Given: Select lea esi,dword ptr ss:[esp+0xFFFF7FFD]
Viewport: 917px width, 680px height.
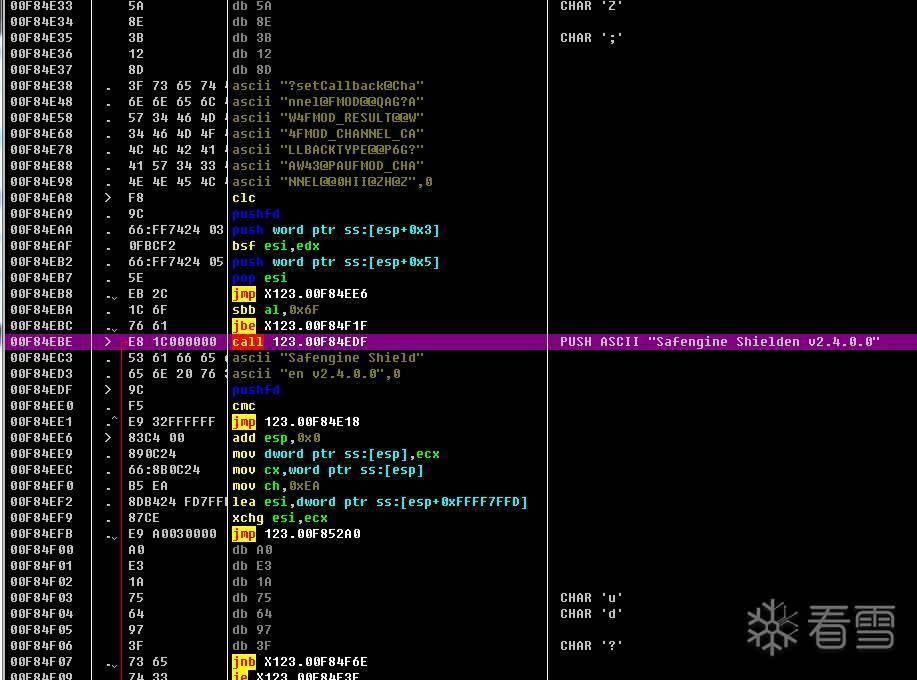Looking at the screenshot, I should click(380, 502).
